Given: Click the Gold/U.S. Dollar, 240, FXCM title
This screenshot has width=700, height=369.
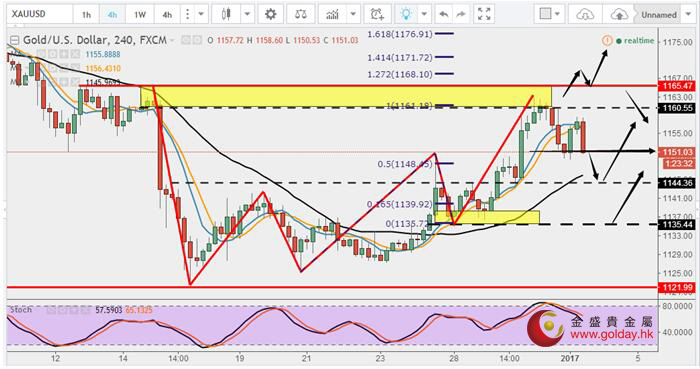Looking at the screenshot, I should [95, 40].
